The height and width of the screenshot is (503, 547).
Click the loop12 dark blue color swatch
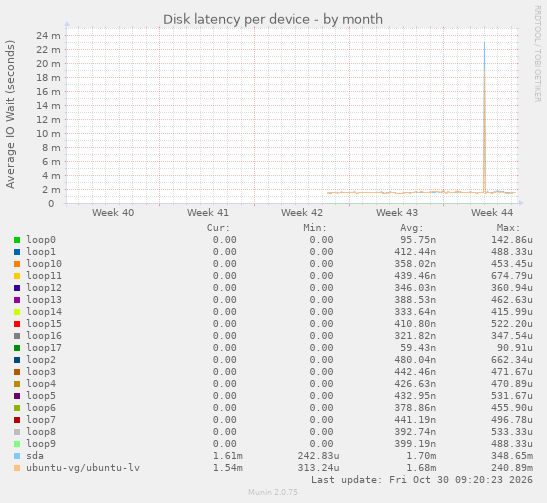click(17, 288)
